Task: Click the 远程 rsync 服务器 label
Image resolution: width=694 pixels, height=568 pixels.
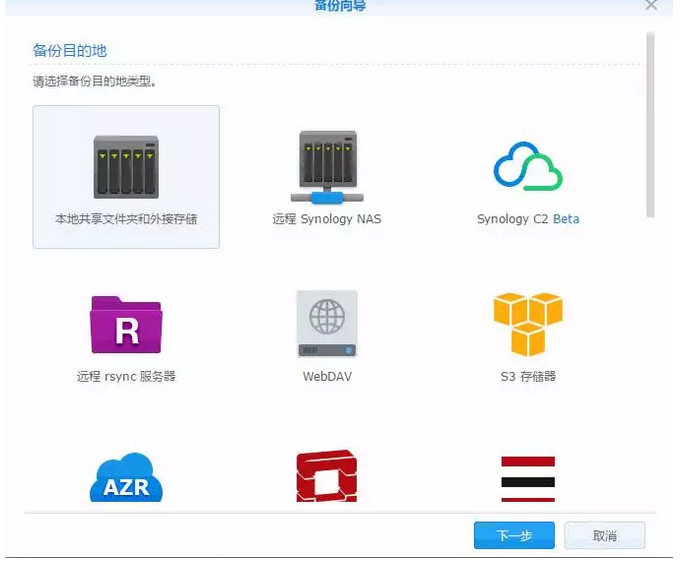Action: pos(126,377)
